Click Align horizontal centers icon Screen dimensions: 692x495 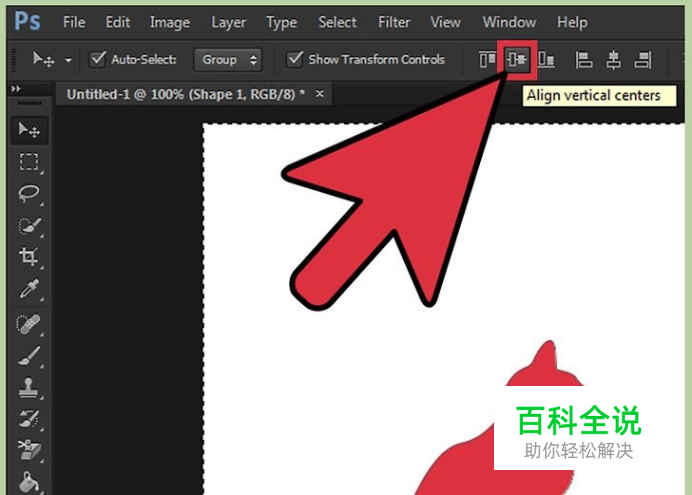pyautogui.click(x=613, y=60)
